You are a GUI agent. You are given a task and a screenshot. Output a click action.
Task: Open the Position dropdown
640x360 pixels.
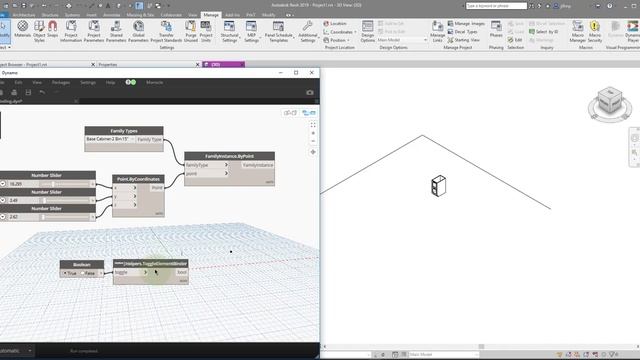[337, 40]
